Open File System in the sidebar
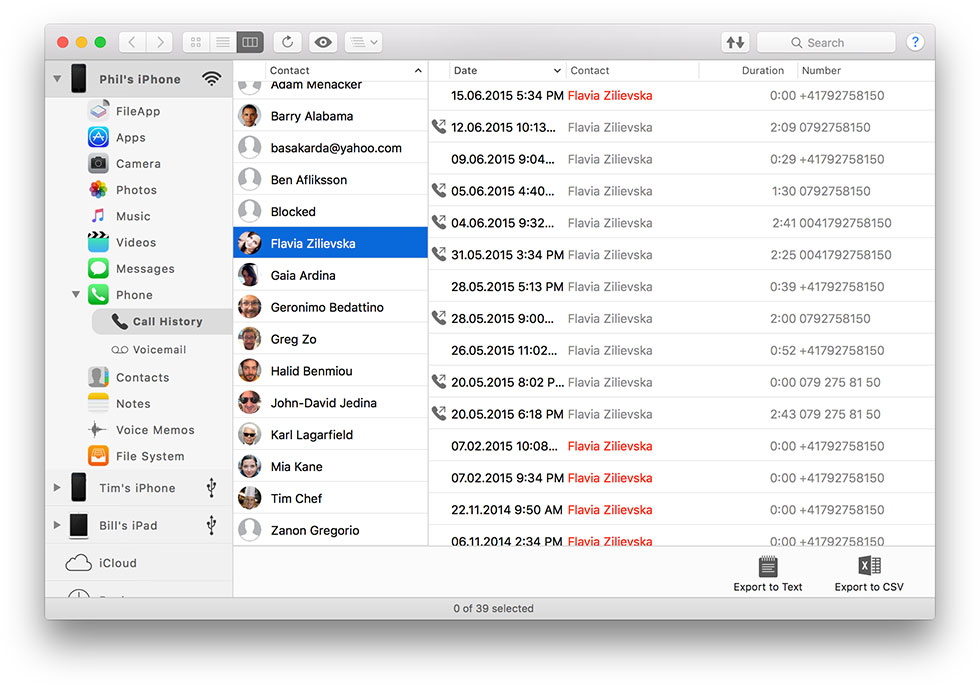Viewport: 980px width, 689px height. tap(149, 456)
